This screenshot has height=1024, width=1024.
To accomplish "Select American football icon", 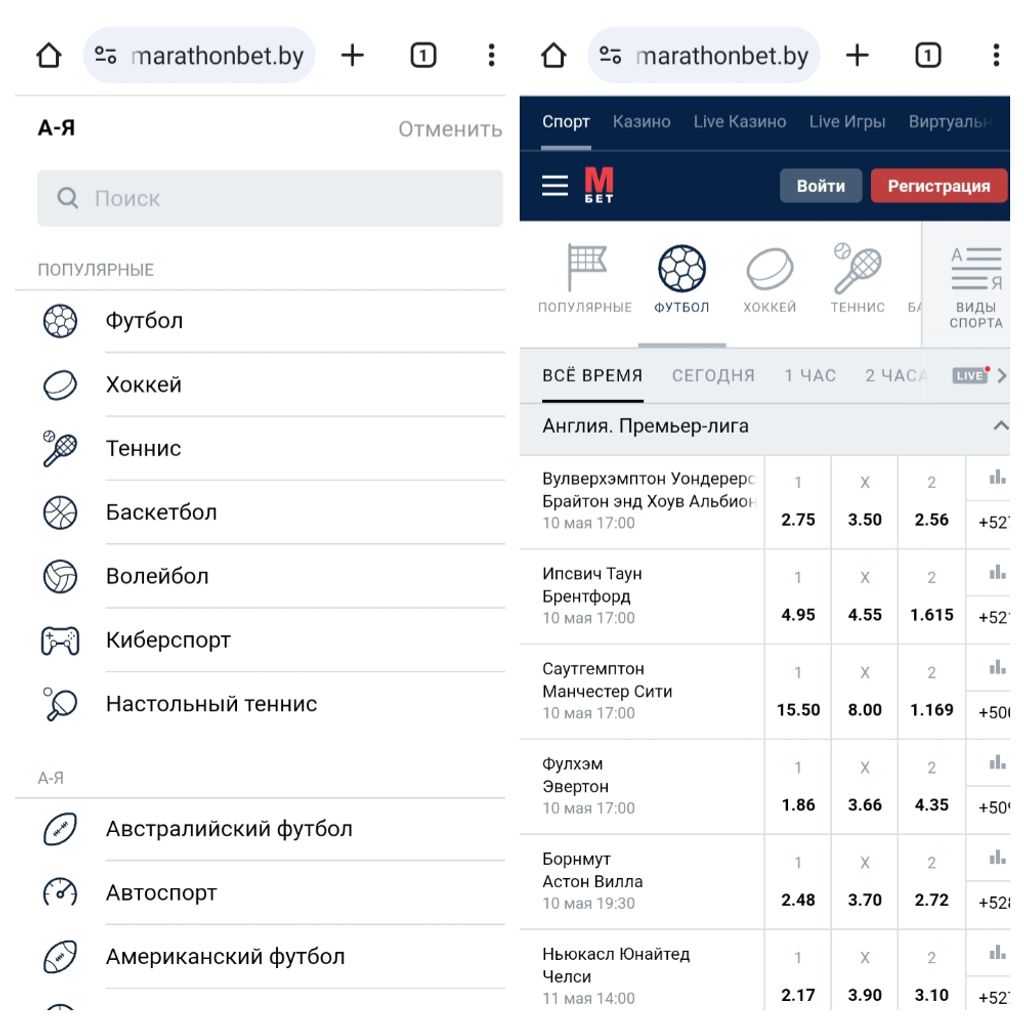I will pos(60,957).
